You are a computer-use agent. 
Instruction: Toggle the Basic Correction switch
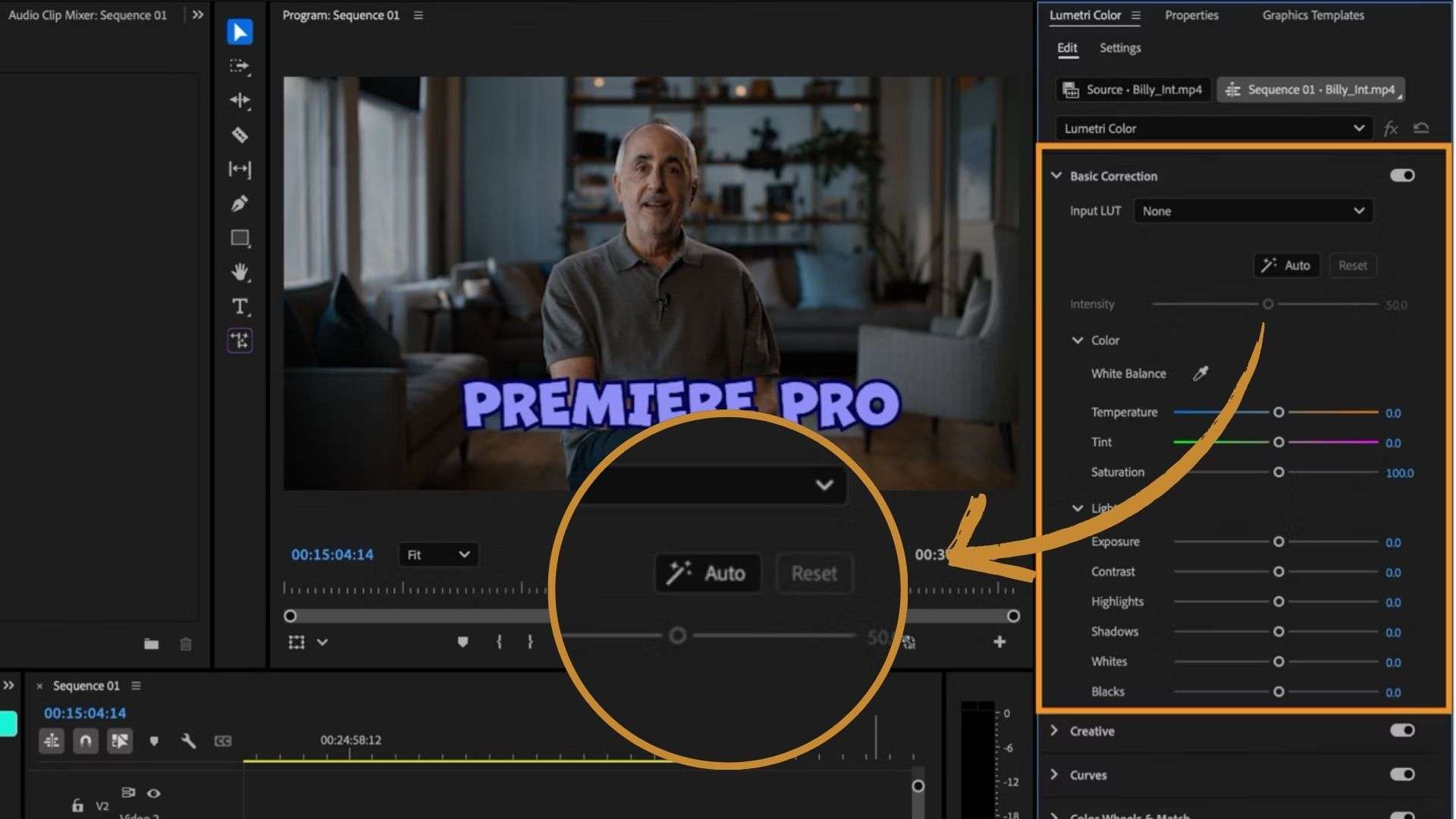(1402, 175)
